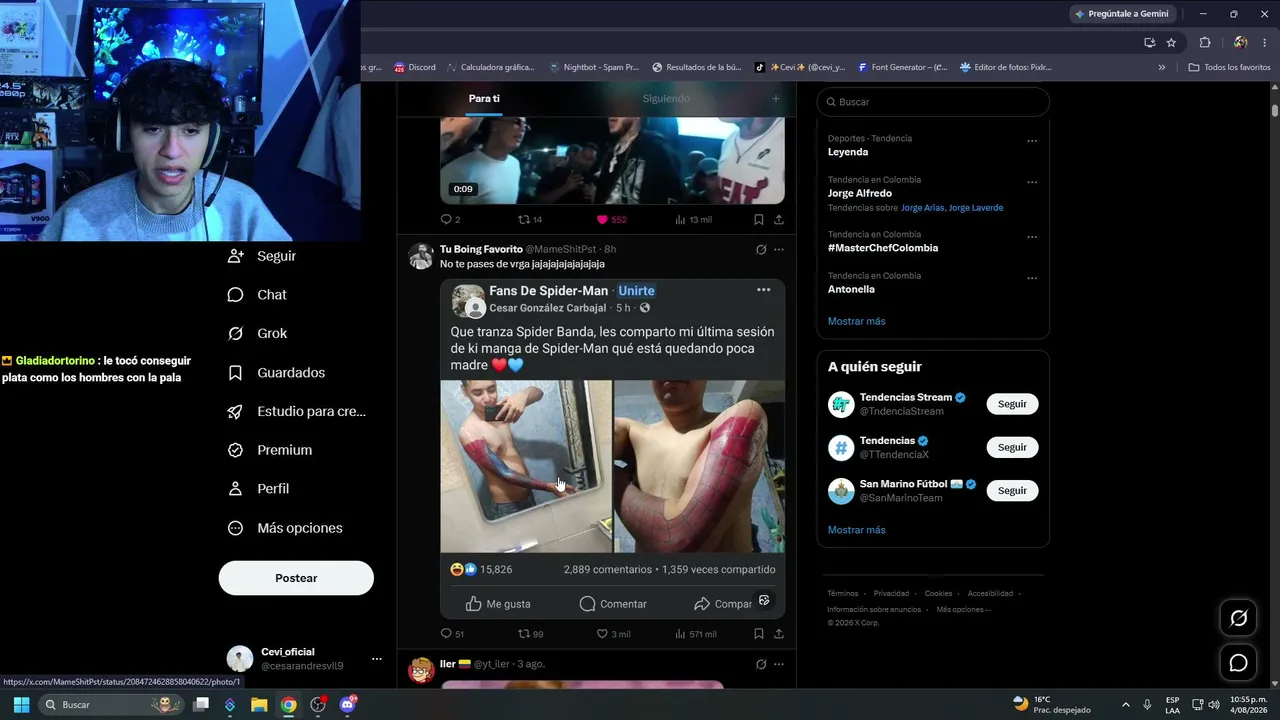Open the mirror selfie Spider-Man sleeve photo
Viewport: 1280px width, 720px height.
pyautogui.click(x=526, y=466)
